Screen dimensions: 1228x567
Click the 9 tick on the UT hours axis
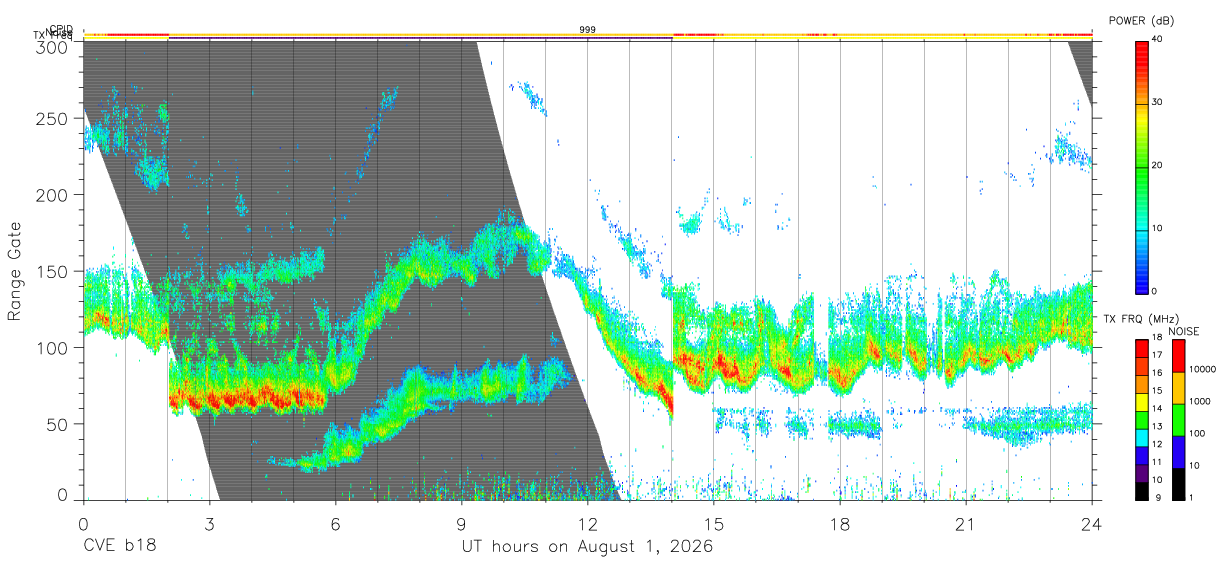coord(462,524)
